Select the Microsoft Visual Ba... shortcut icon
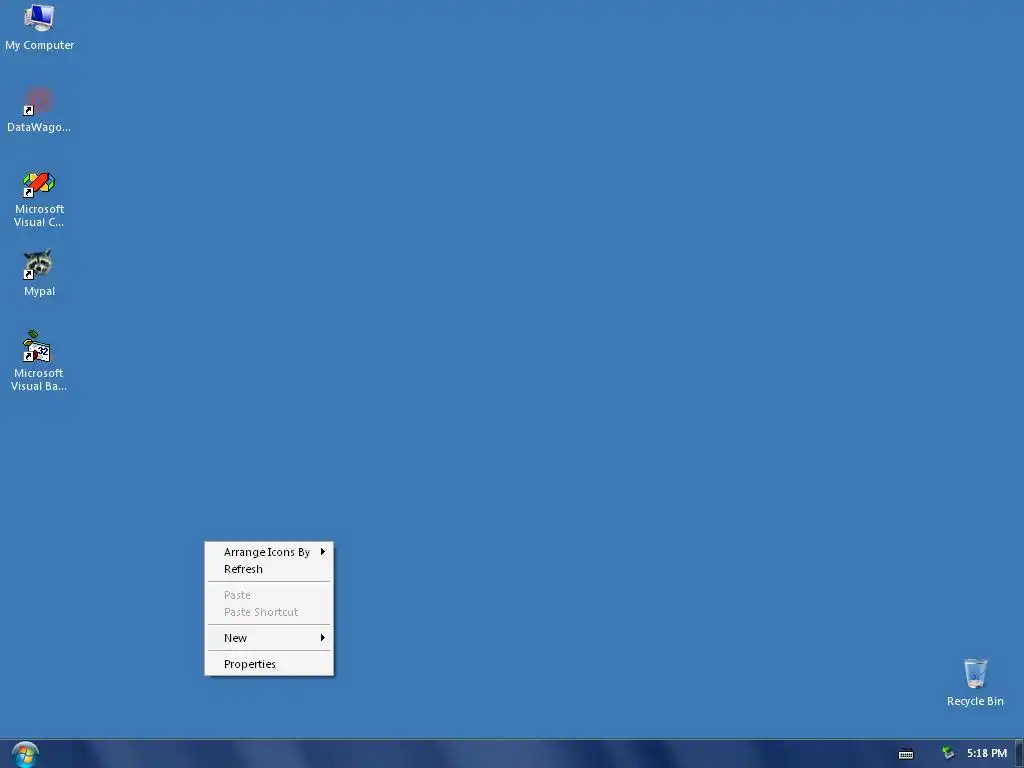This screenshot has height=768, width=1024. point(39,361)
